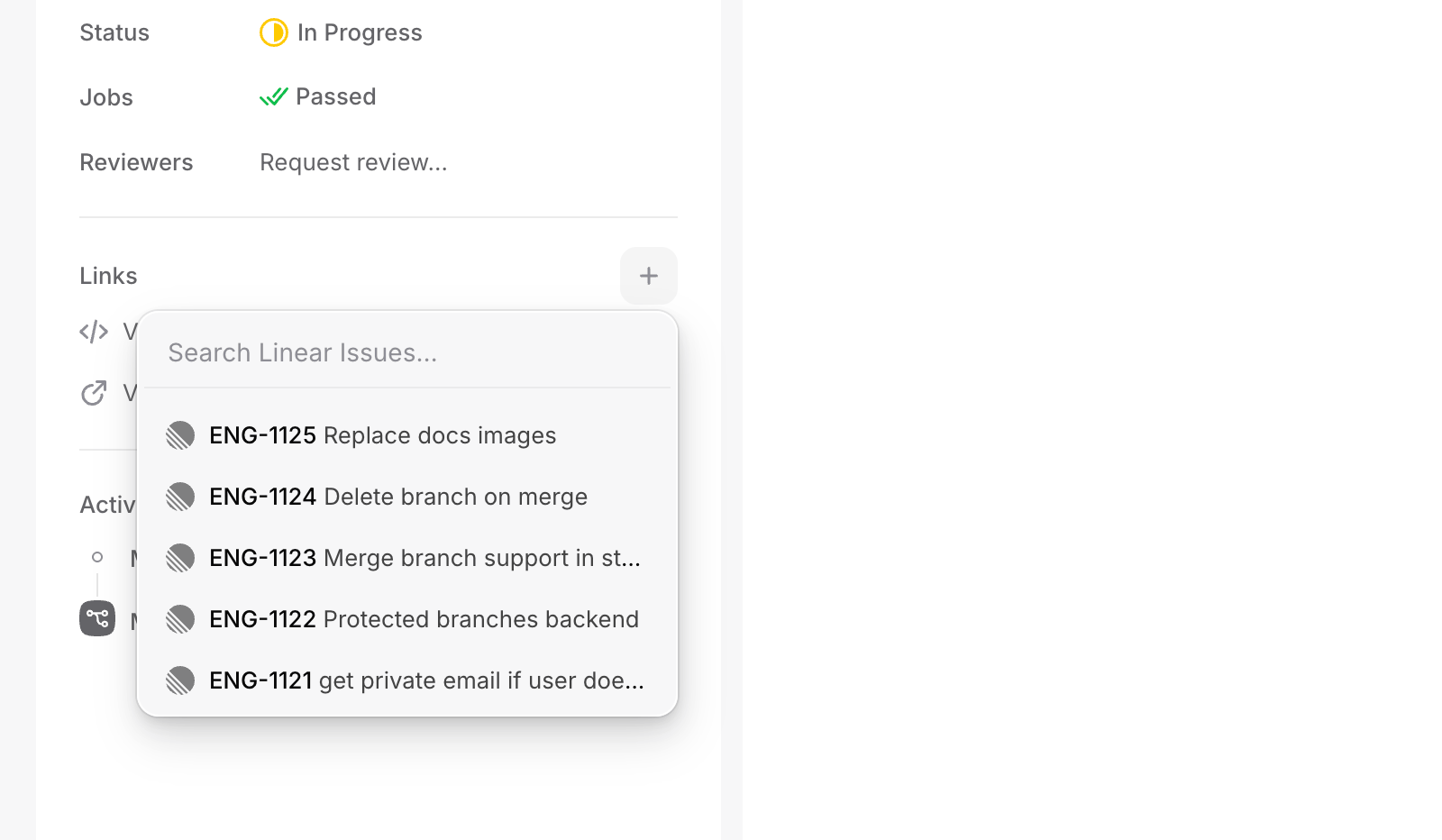This screenshot has height=840, width=1442.
Task: Click the In Progress status icon
Action: (273, 32)
